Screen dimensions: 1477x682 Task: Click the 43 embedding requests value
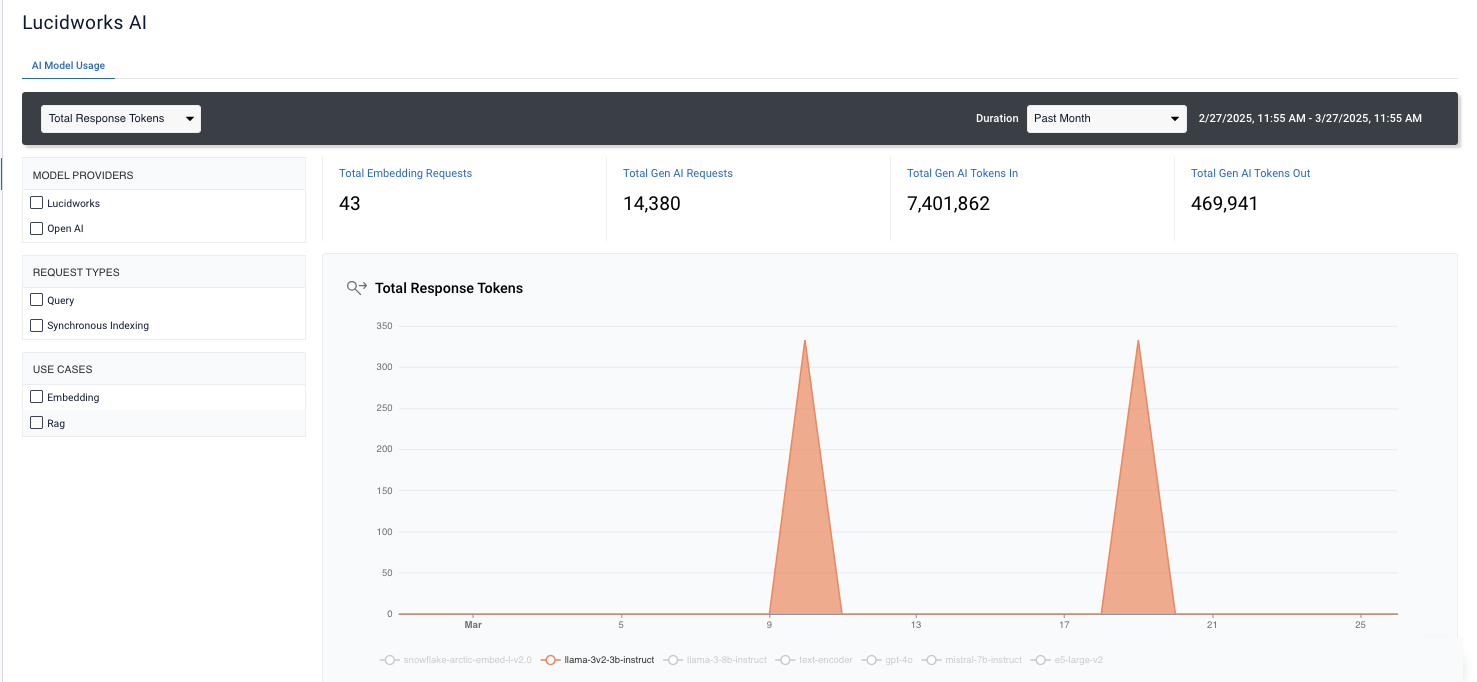350,204
